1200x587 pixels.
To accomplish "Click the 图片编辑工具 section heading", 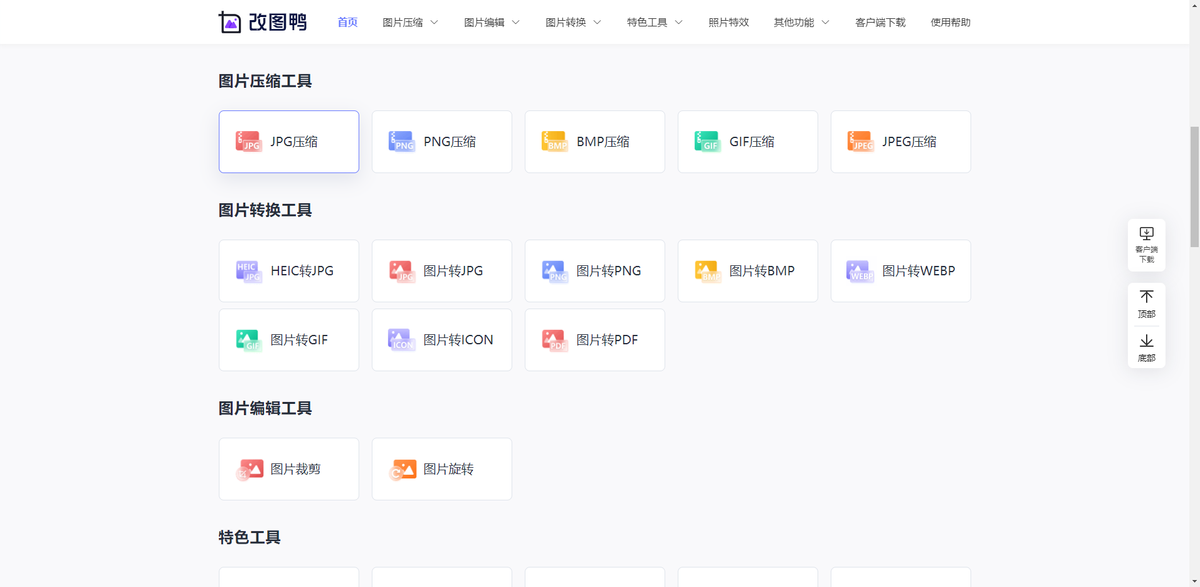I will point(265,408).
